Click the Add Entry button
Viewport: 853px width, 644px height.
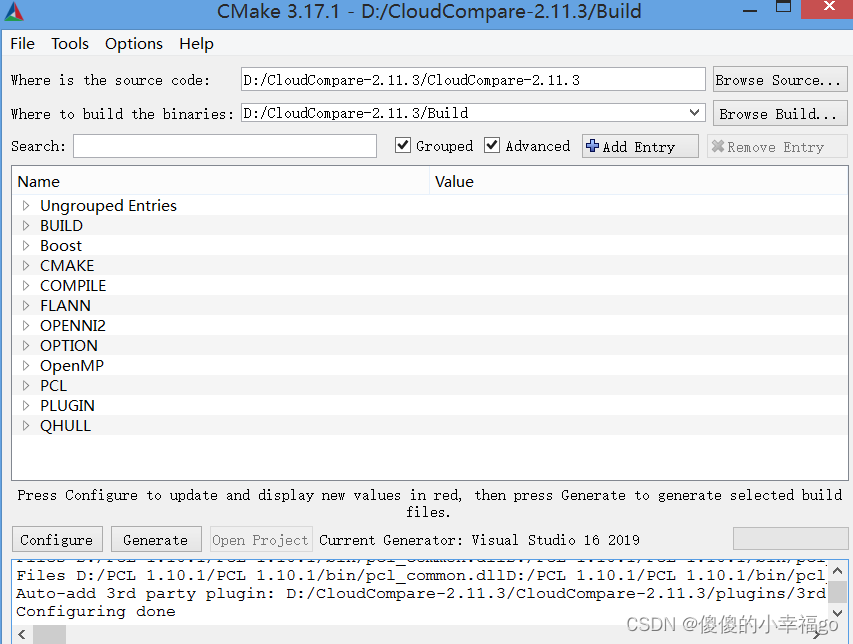640,146
